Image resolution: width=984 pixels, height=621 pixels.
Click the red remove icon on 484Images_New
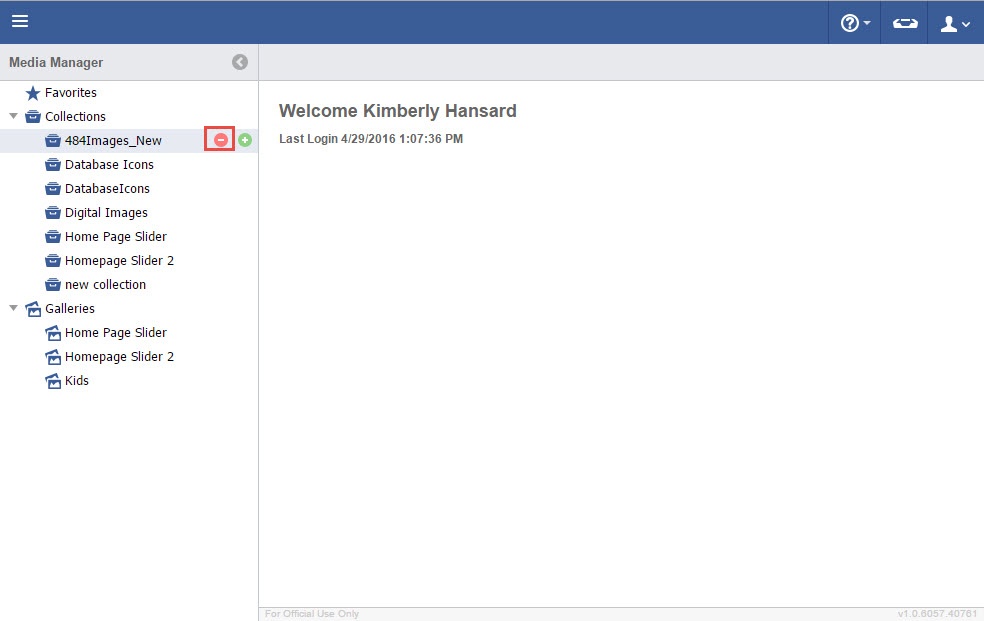[x=220, y=140]
